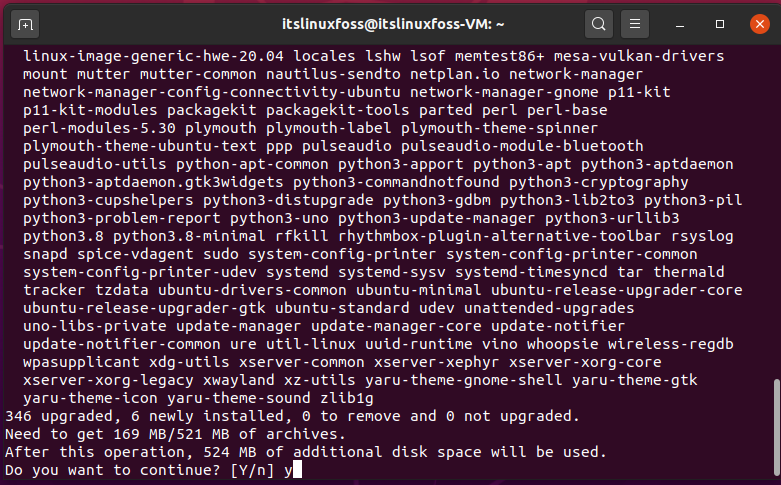This screenshot has height=485, width=781.
Task: Click the '169 MB/521 MB' archive size text
Action: (171, 434)
